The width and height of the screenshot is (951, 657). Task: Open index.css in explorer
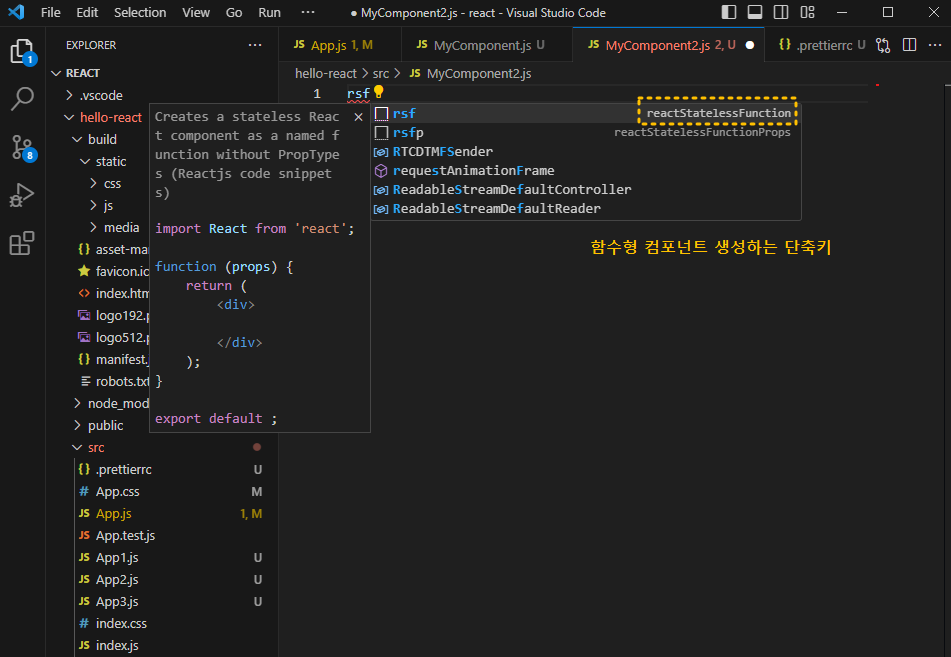[x=164, y=623]
